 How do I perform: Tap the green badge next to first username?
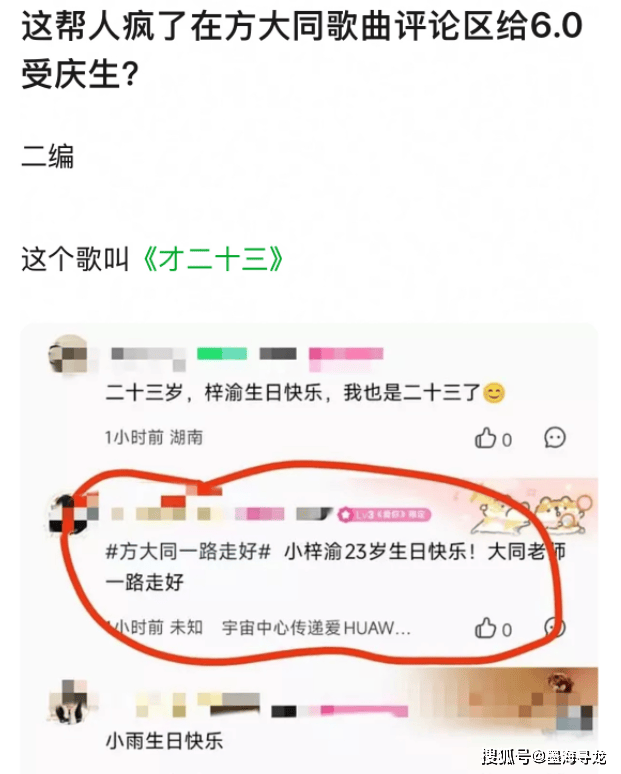click(222, 353)
